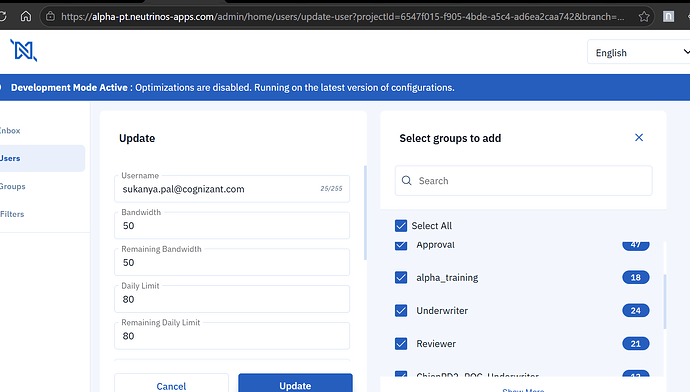Open Inbox in the sidebar

pos(10,131)
